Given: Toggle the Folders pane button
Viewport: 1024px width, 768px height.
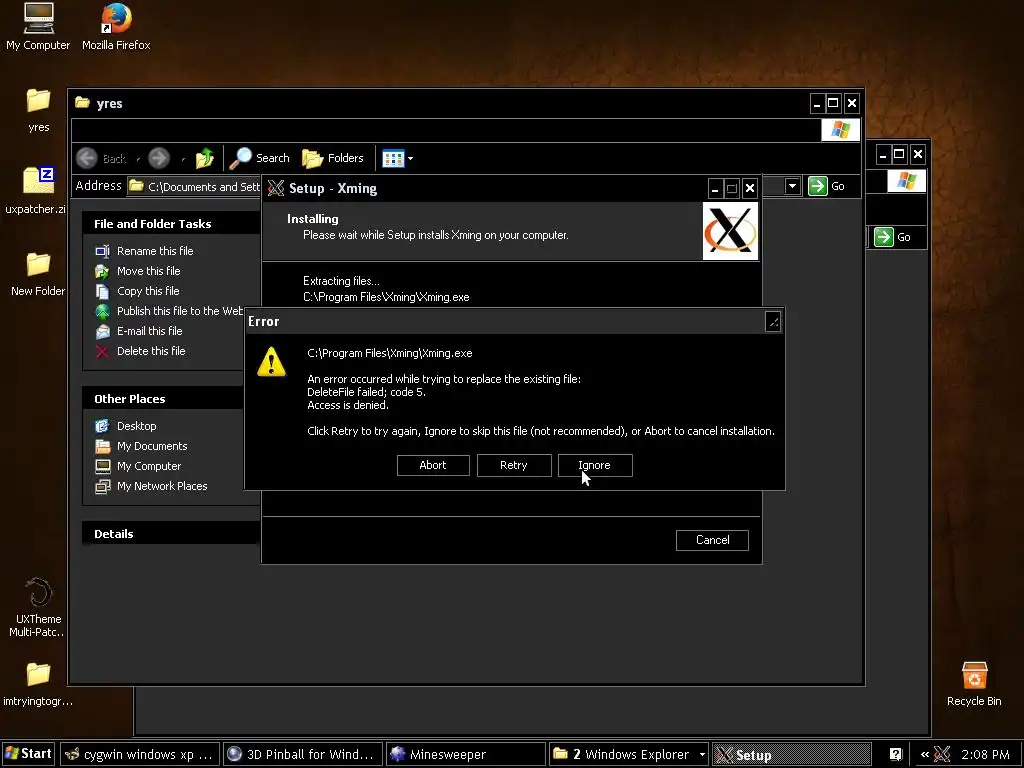Looking at the screenshot, I should (333, 158).
